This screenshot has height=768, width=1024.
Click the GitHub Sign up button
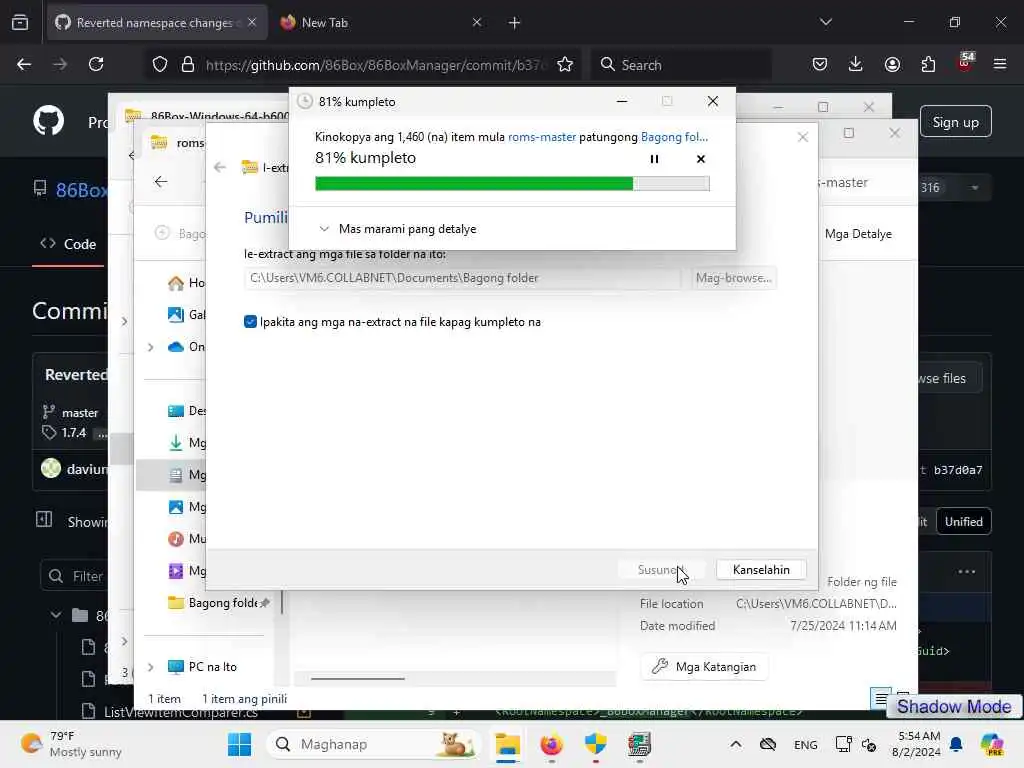point(955,122)
